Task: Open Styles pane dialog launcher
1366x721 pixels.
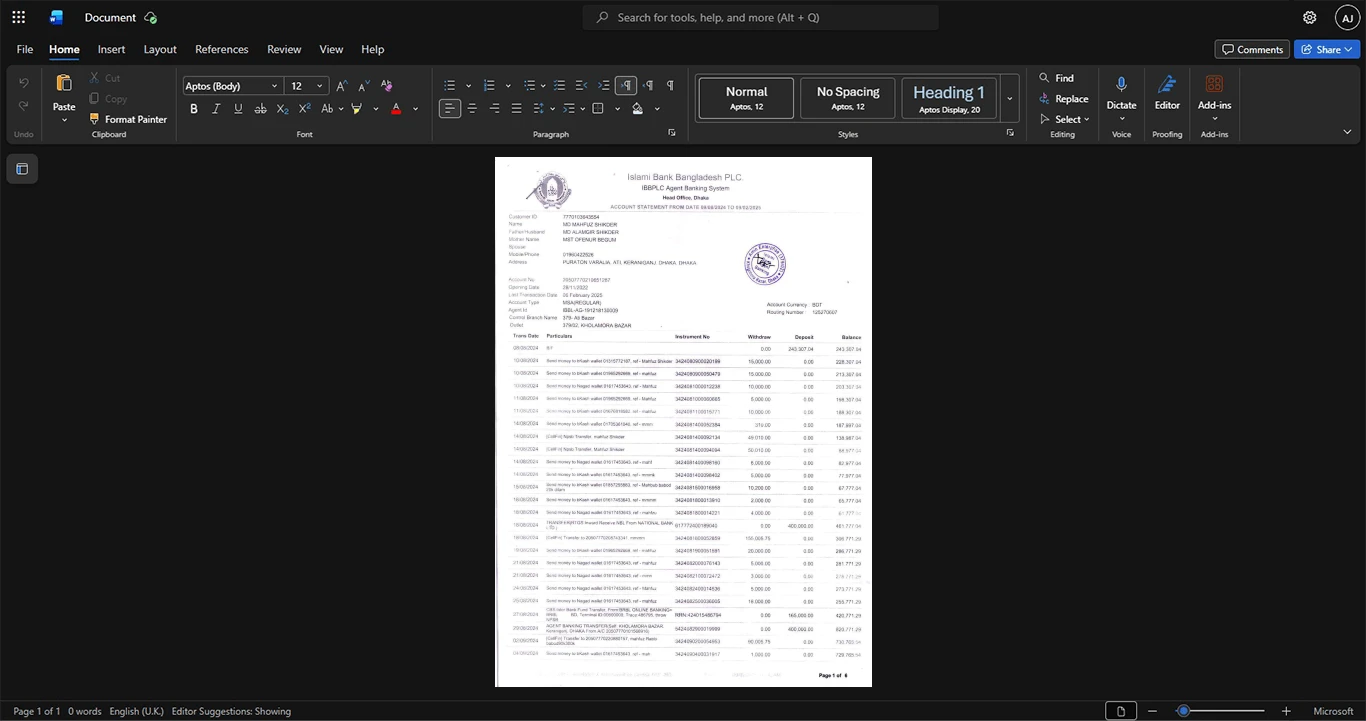Action: tap(1010, 132)
